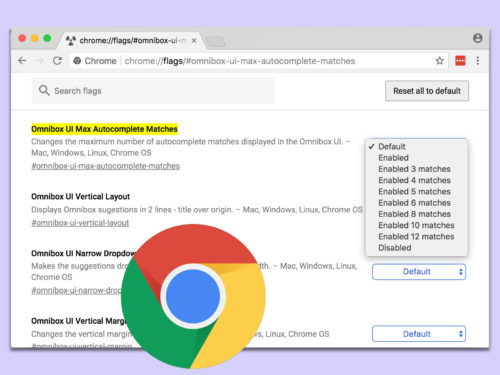Image resolution: width=500 pixels, height=375 pixels.
Task: Select "Disabled" in the open dropdown
Action: [x=395, y=248]
